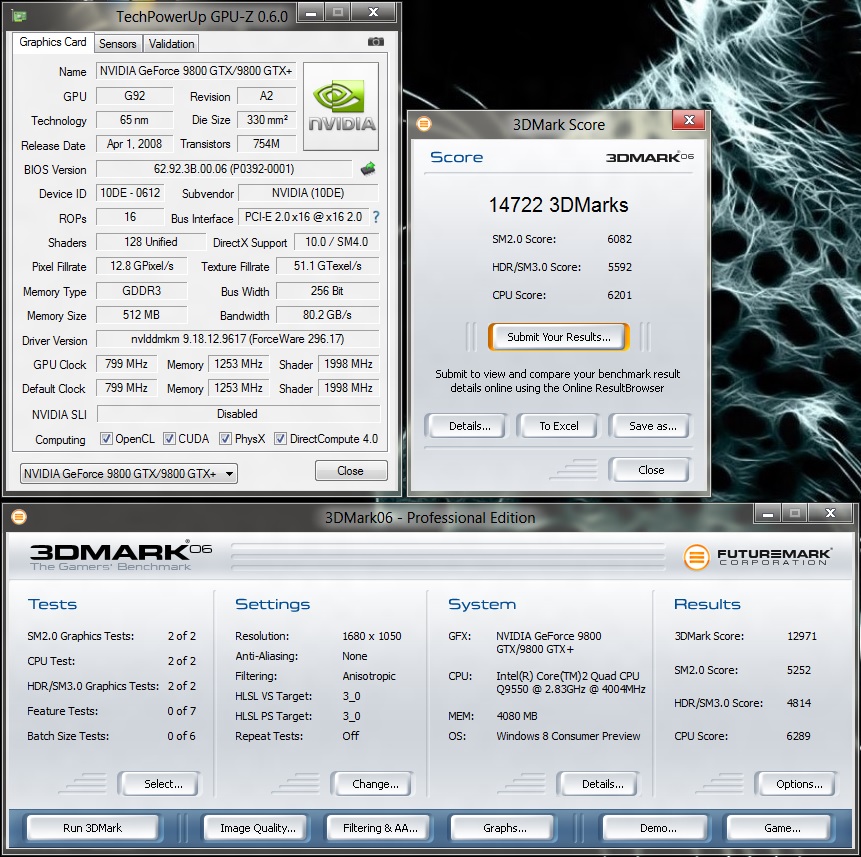Switch to the Validation tab

pyautogui.click(x=171, y=44)
